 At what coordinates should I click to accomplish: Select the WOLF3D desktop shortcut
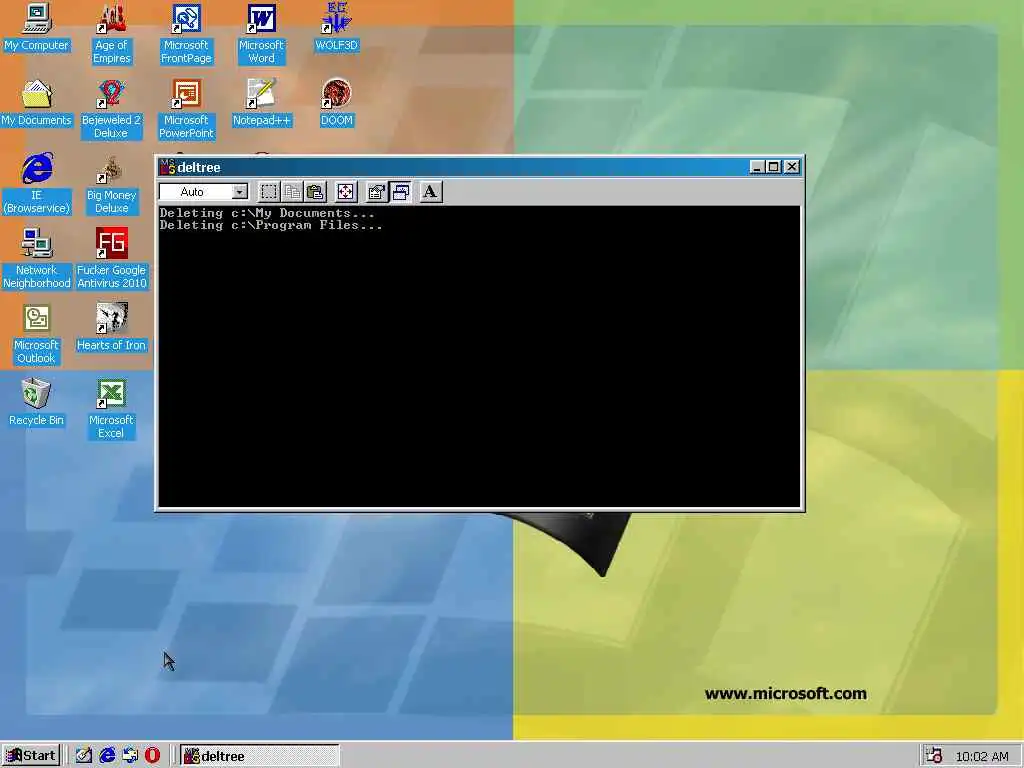tap(336, 27)
